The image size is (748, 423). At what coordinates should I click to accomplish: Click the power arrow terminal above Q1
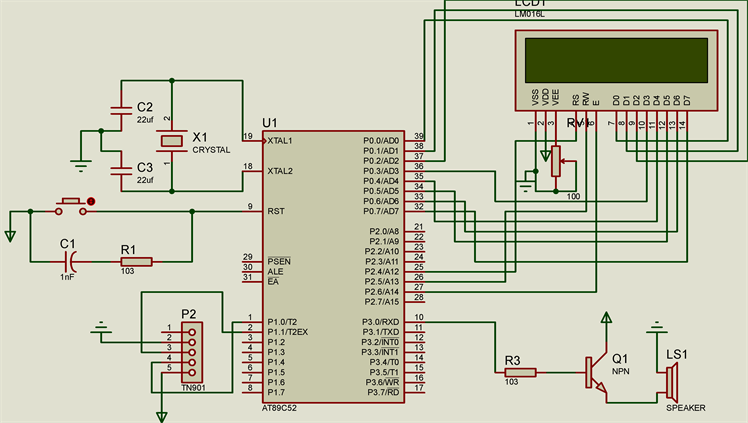[x=605, y=319]
